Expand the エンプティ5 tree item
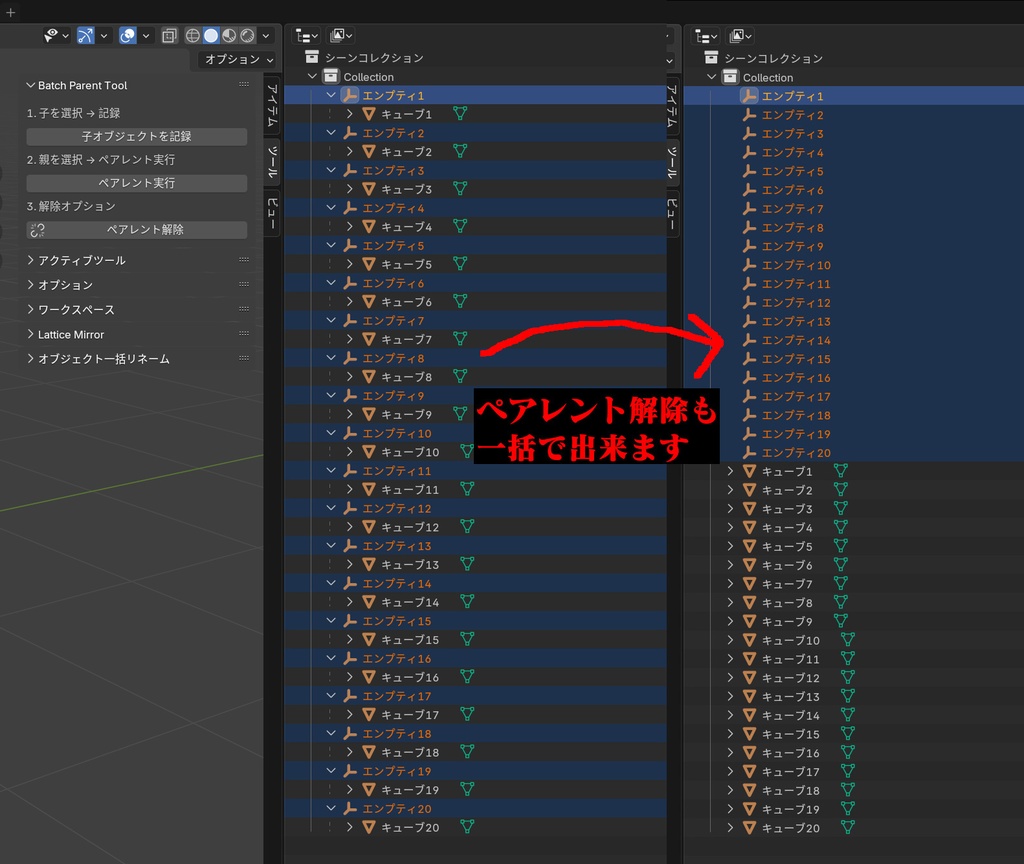 (x=330, y=245)
